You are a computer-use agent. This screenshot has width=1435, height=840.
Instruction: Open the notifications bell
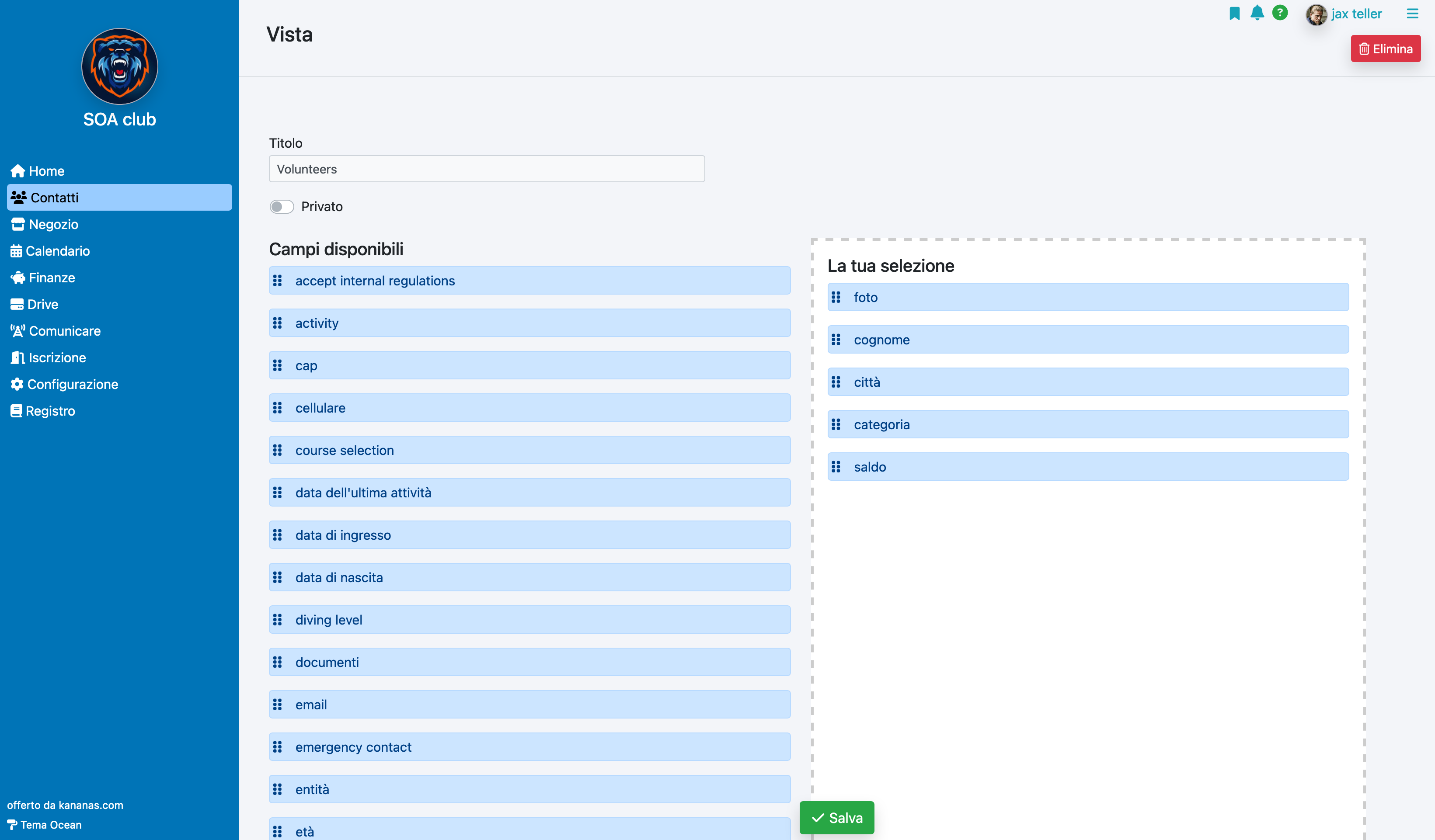pos(1257,13)
